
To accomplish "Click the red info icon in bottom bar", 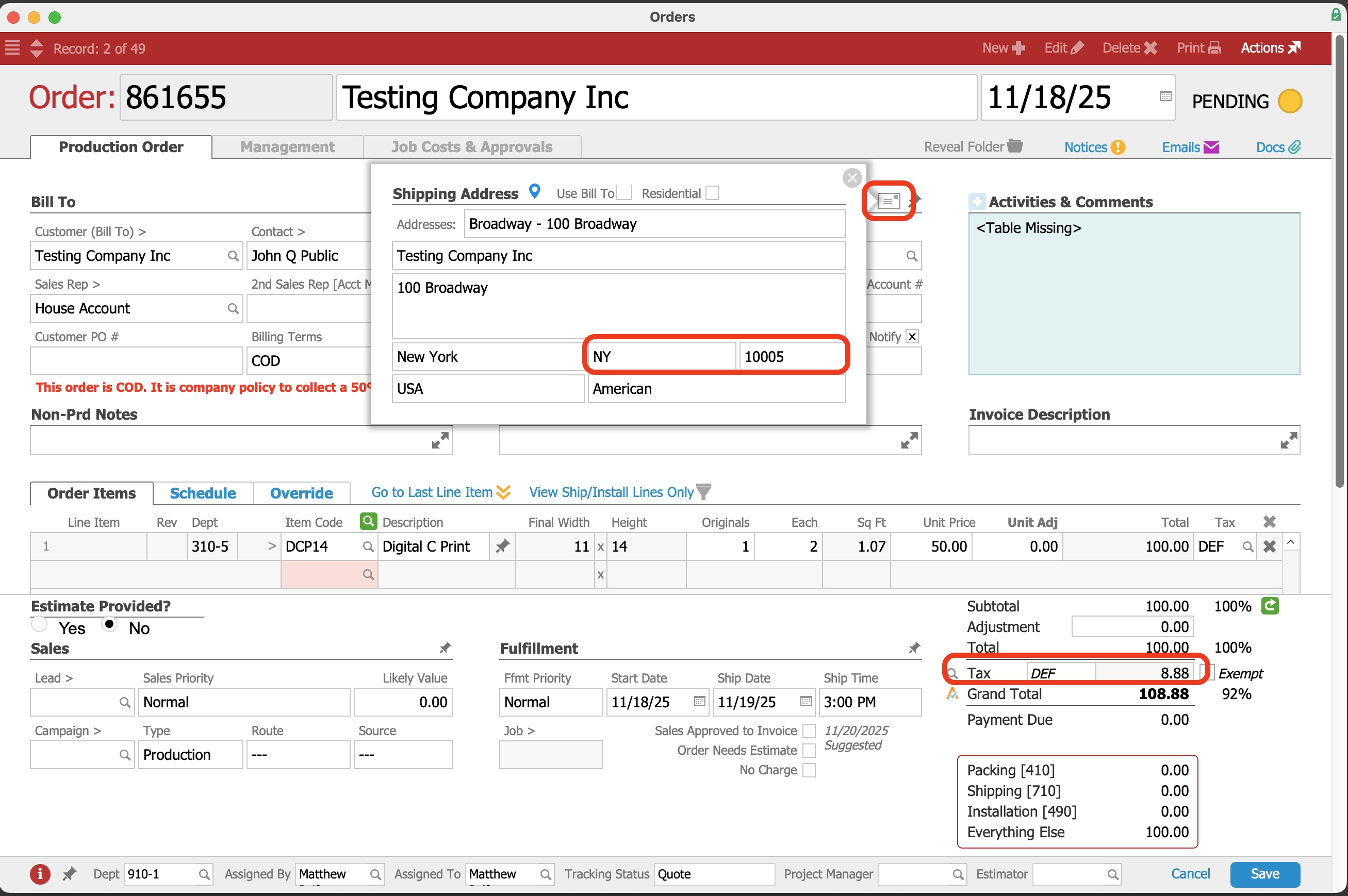I will click(x=39, y=874).
